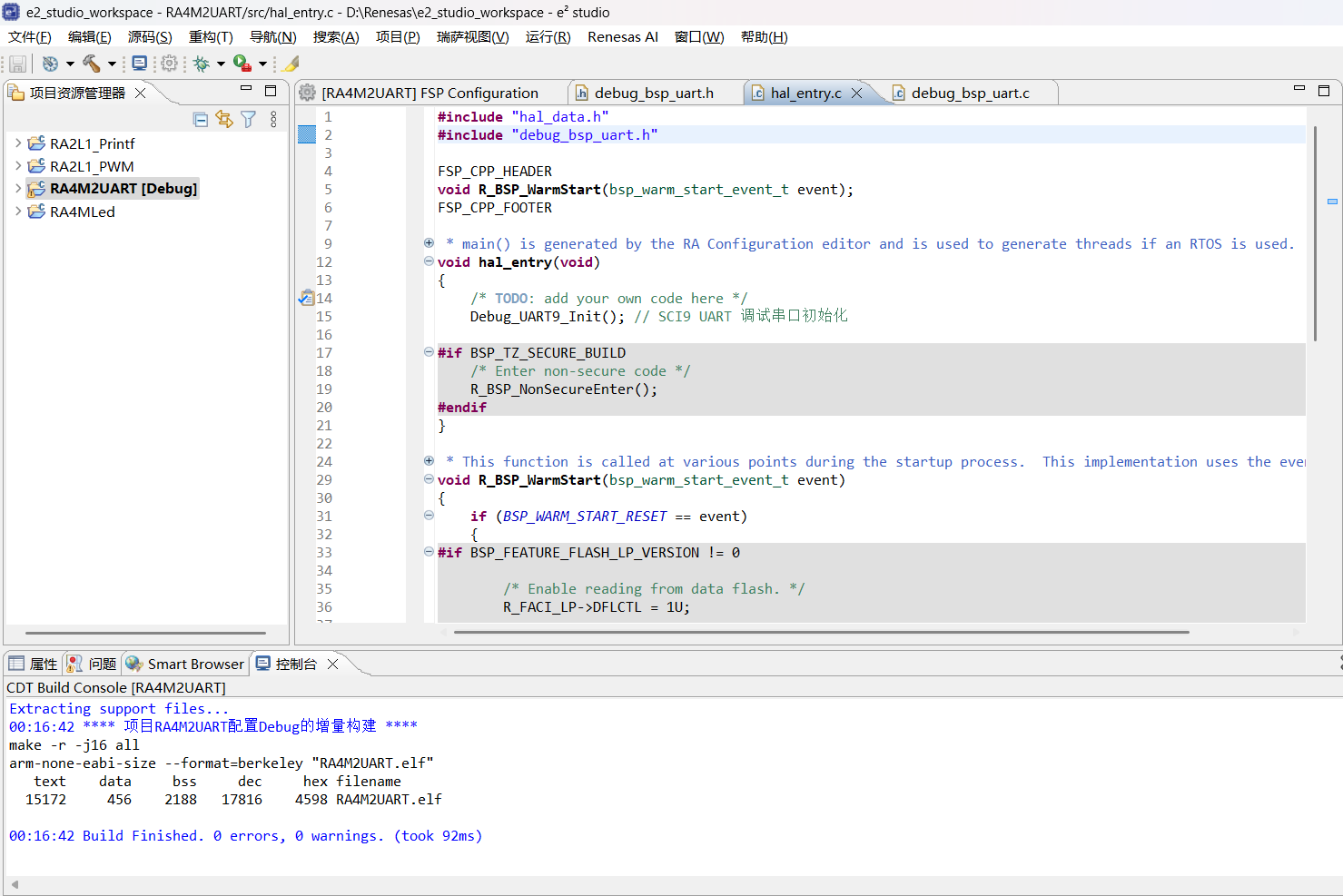Minimize the project explorer panel
The height and width of the screenshot is (896, 1343).
pos(246,89)
